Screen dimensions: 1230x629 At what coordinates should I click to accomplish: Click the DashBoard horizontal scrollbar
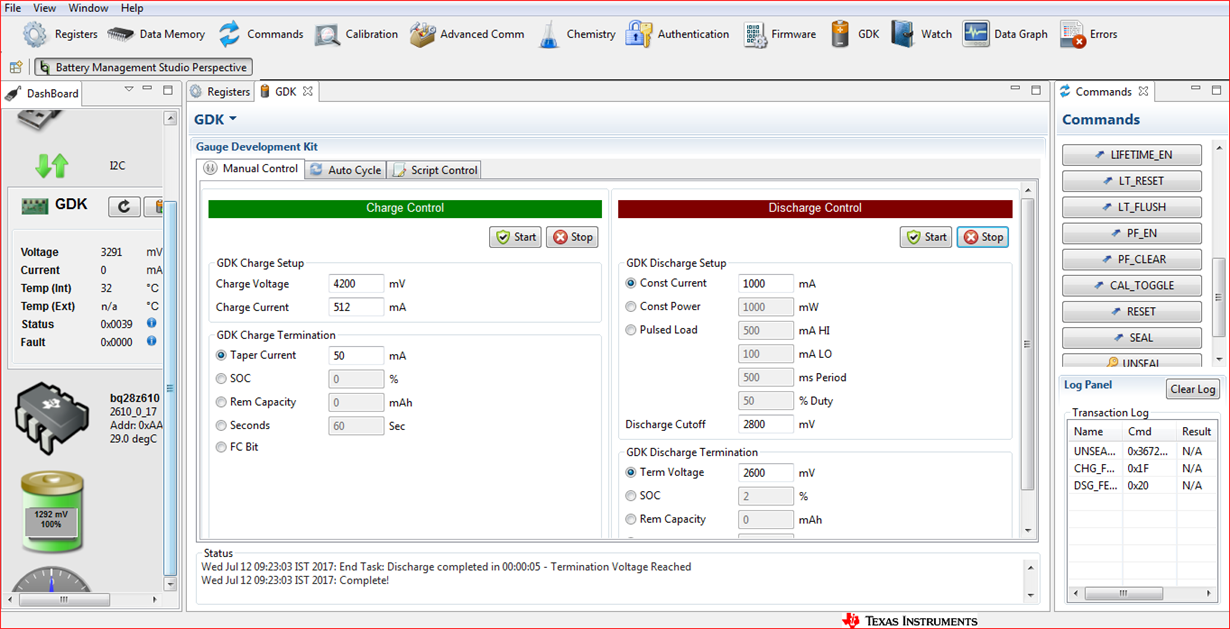63,600
